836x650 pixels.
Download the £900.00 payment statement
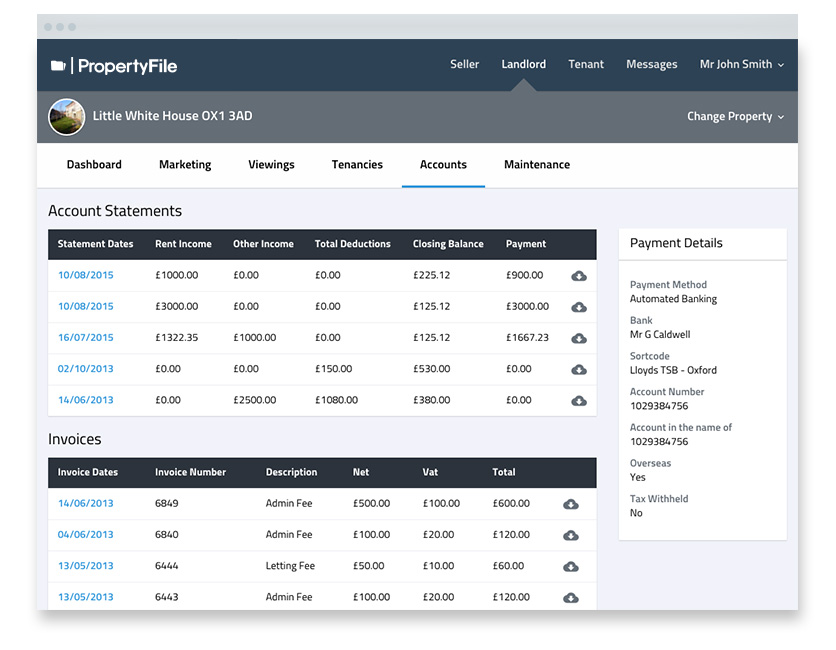[x=579, y=276]
